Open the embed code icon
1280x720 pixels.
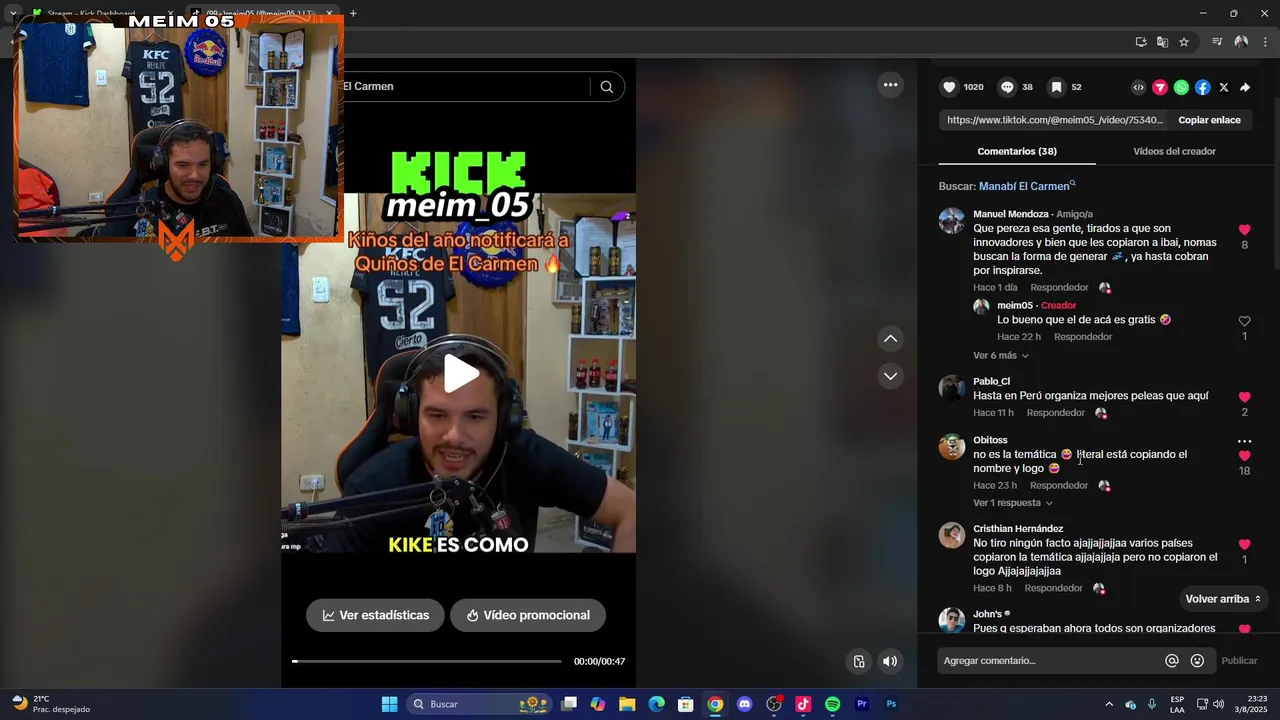[1138, 87]
